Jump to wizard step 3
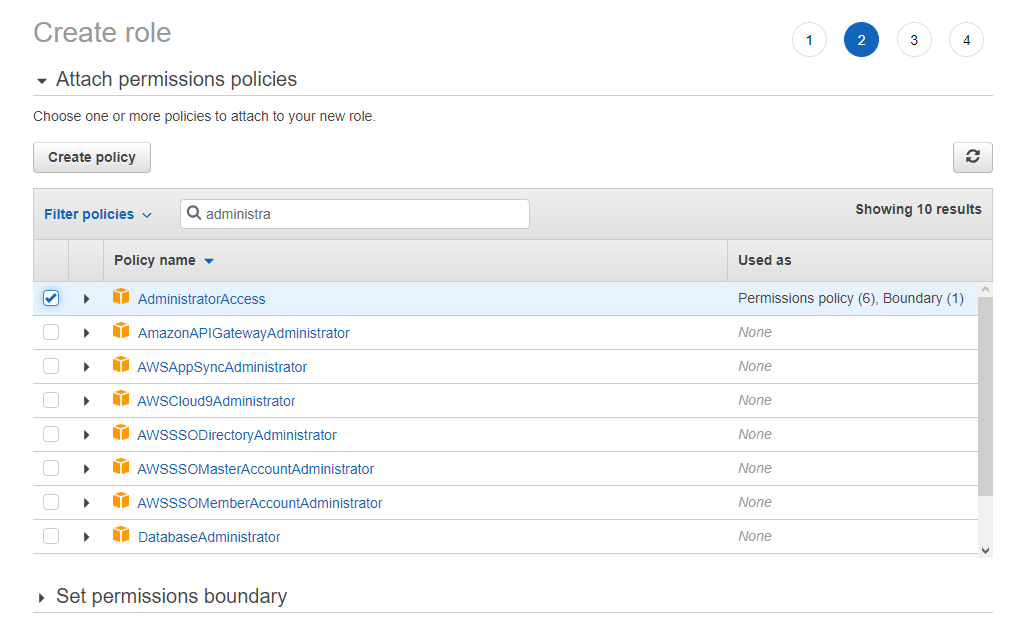This screenshot has width=1024, height=627. coord(914,40)
